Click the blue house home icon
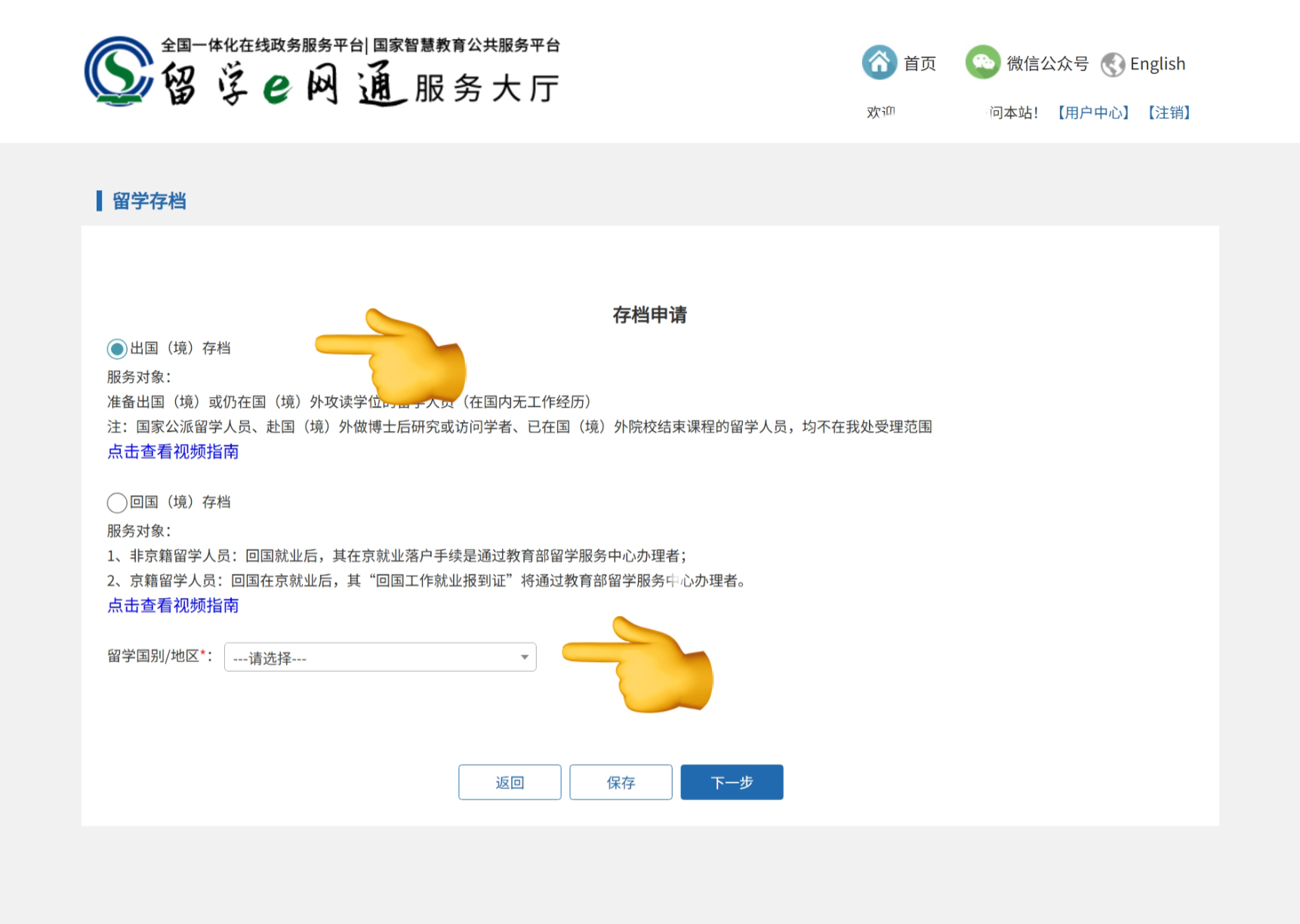The height and width of the screenshot is (924, 1300). 879,63
